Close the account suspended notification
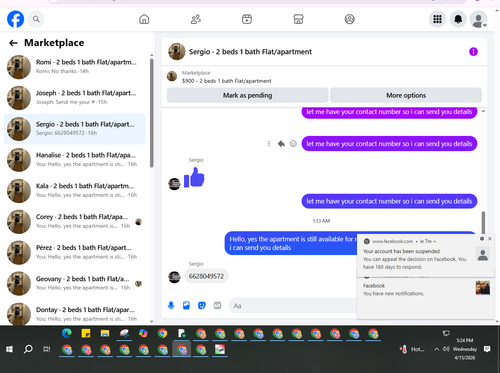Viewport: 500px width, 373px height. [x=490, y=239]
